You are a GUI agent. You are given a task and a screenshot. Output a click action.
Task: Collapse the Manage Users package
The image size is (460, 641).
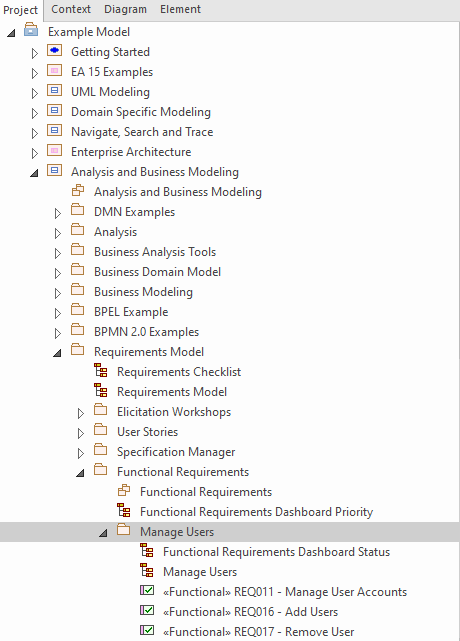pos(103,533)
